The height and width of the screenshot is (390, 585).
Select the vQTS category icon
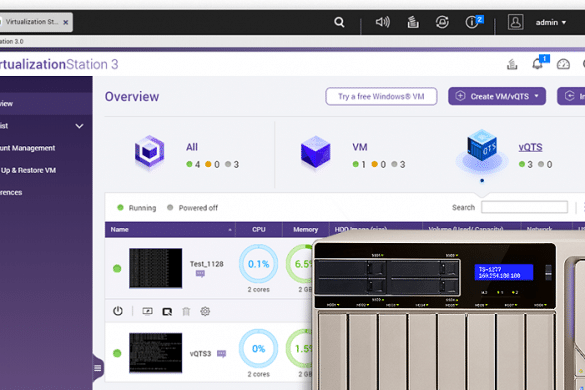click(482, 151)
